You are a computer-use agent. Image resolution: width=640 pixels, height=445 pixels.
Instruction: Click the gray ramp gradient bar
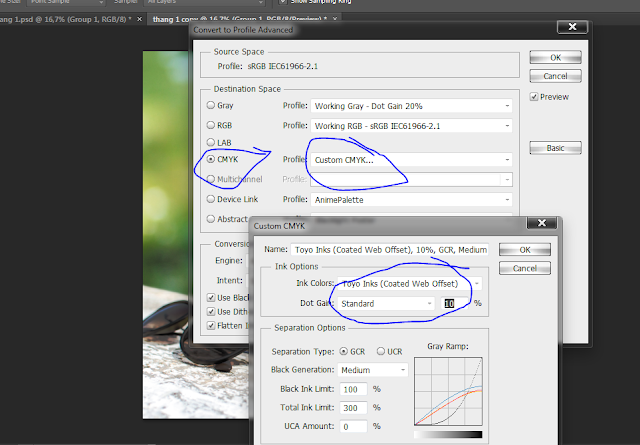[x=448, y=434]
